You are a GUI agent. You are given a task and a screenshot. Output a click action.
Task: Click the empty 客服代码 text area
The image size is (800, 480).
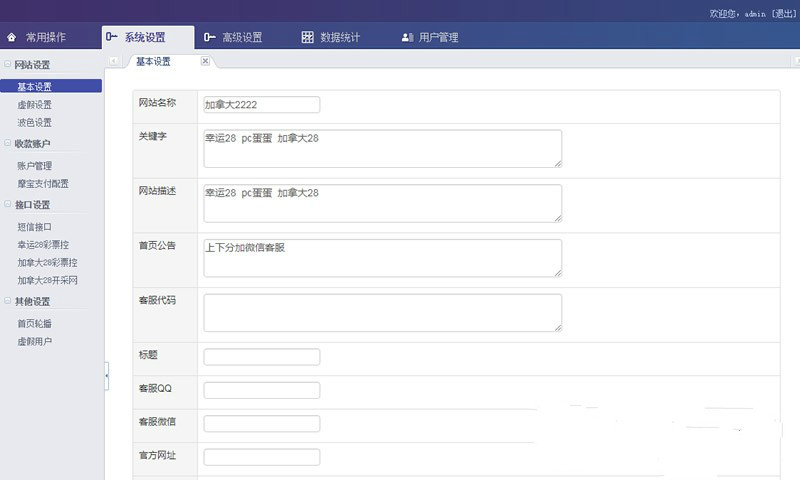(383, 313)
